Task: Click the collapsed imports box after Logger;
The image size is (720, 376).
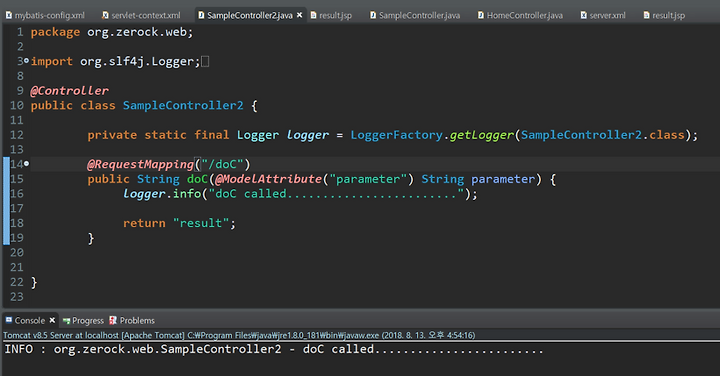Action: click(205, 62)
